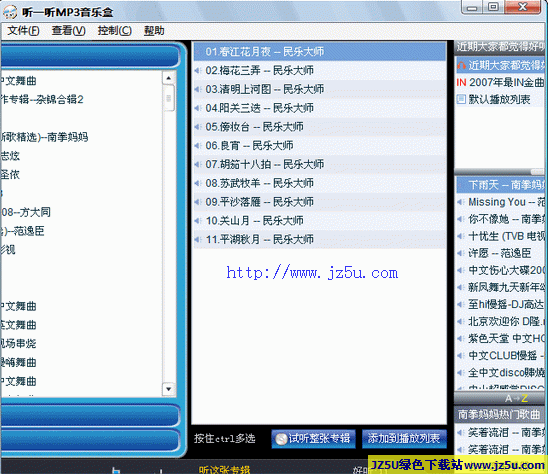Viewport: 548px width, 474px height.
Task: Select track 09.平沙落雁 – 民乐大师
Action: [320, 202]
